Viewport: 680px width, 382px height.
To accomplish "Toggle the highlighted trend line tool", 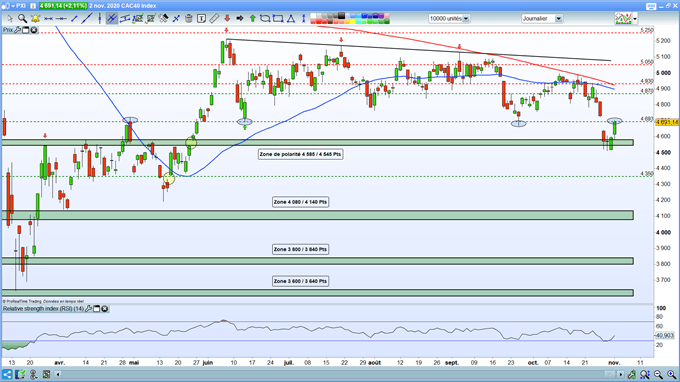I will pos(111,19).
